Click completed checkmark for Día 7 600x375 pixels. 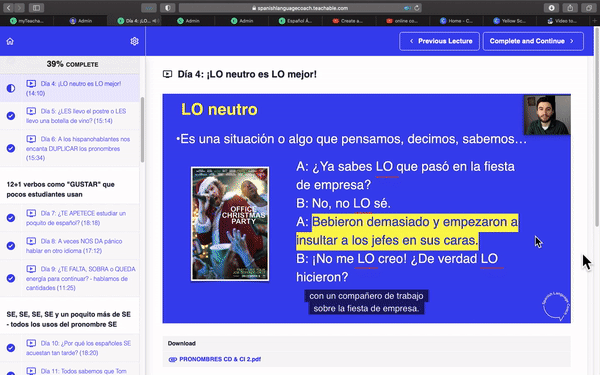(x=11, y=218)
